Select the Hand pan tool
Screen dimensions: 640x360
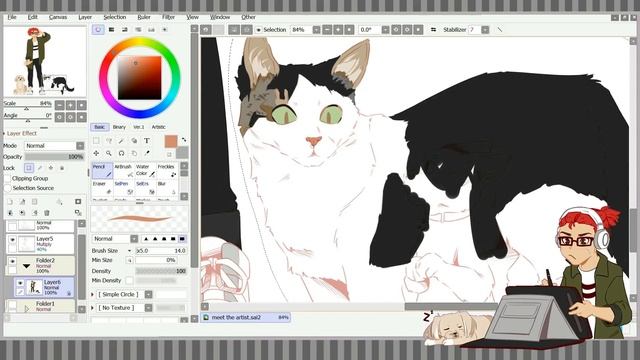click(x=134, y=153)
